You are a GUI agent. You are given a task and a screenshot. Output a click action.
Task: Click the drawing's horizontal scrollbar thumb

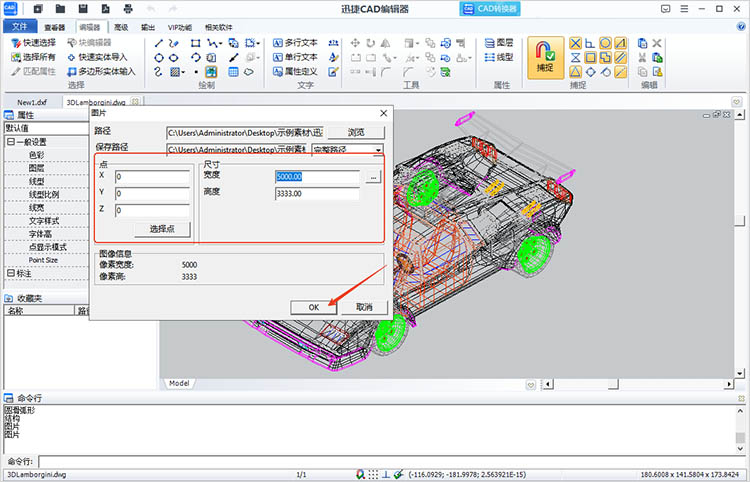[x=613, y=384]
